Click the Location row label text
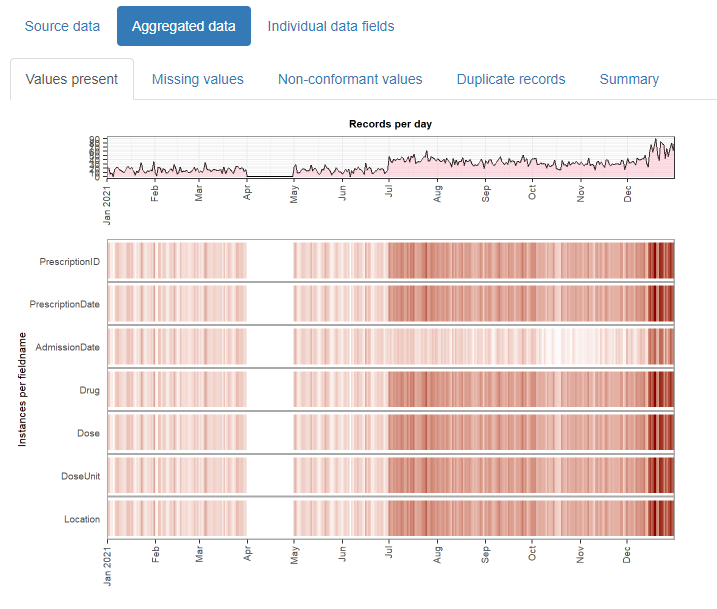Image resolution: width=717 pixels, height=609 pixels. pos(80,520)
